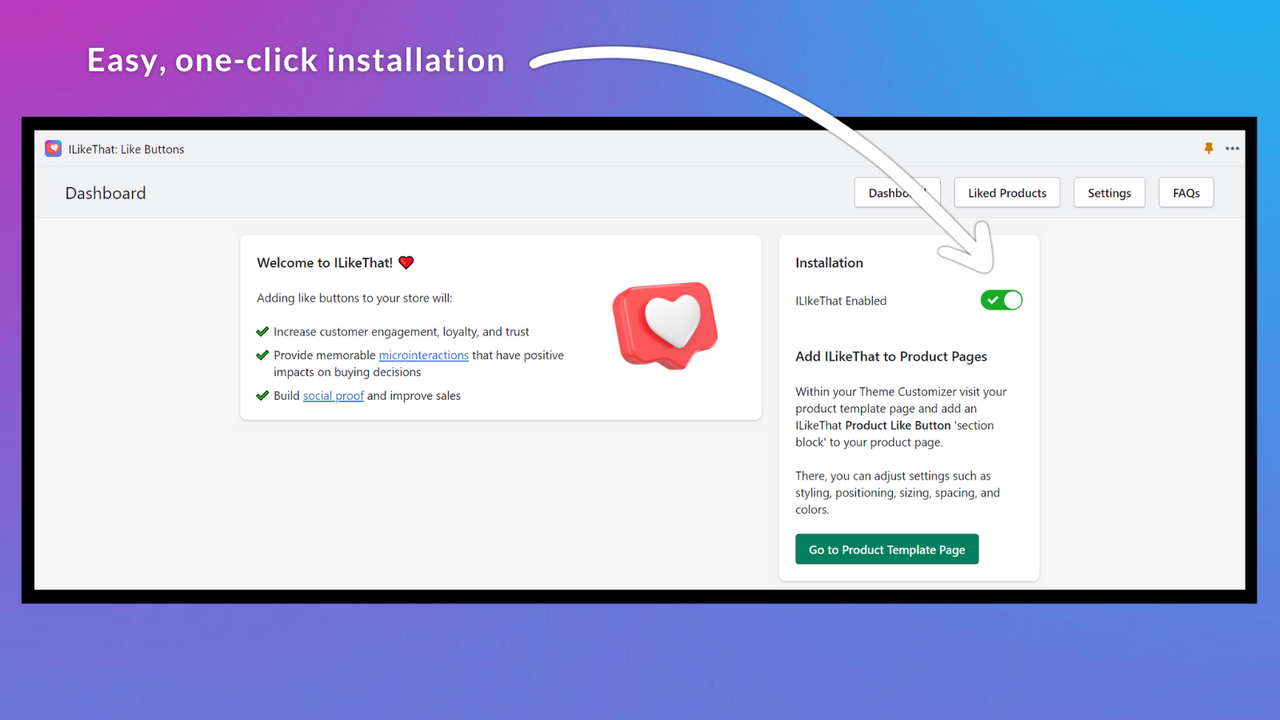Click checkmark beside 'Increase customer engagement'
This screenshot has width=1280, height=720.
point(262,331)
